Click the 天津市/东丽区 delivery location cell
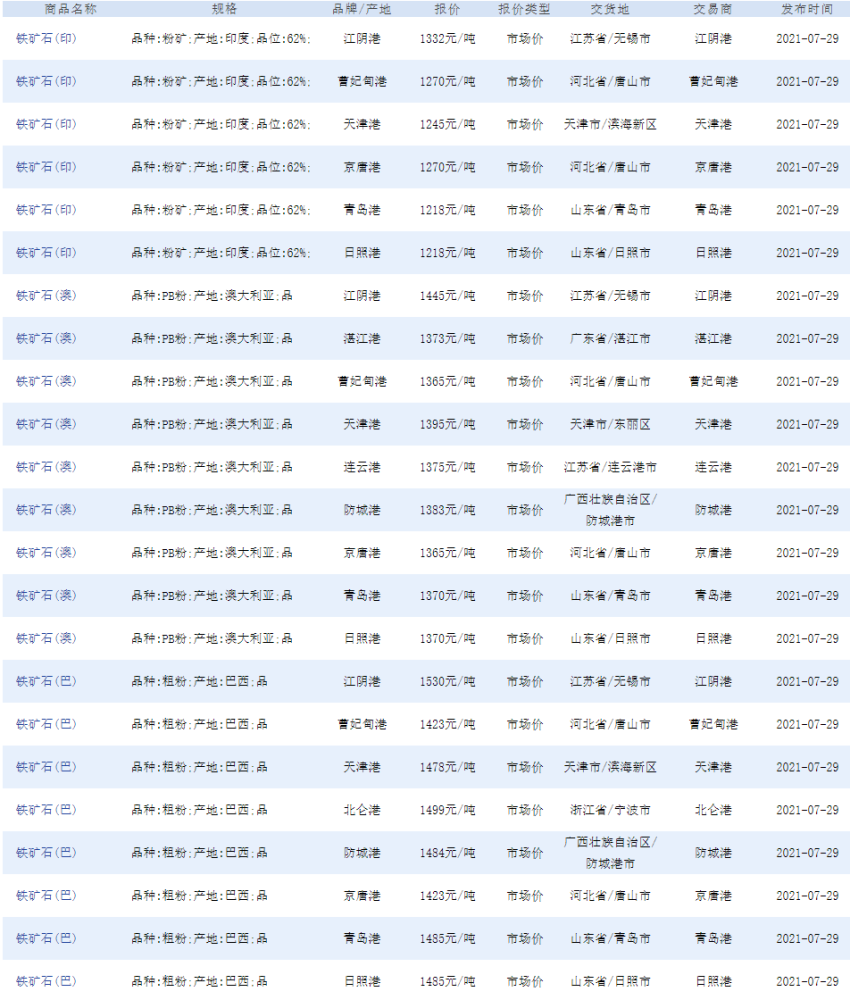 click(610, 425)
